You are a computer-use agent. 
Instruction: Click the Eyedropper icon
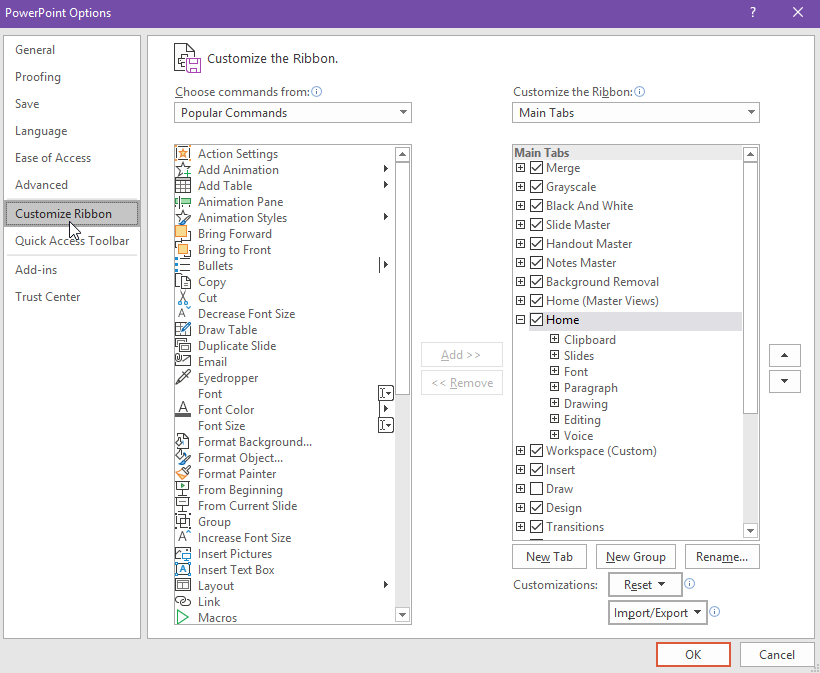(x=183, y=378)
